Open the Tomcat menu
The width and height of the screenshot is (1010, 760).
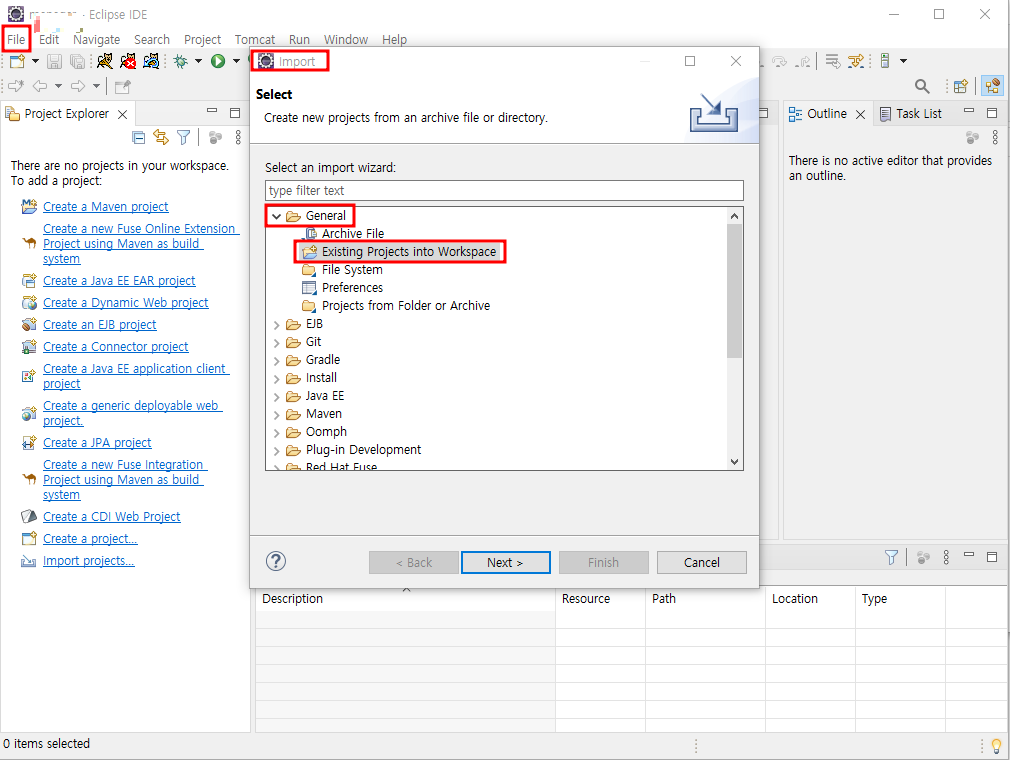(x=254, y=39)
